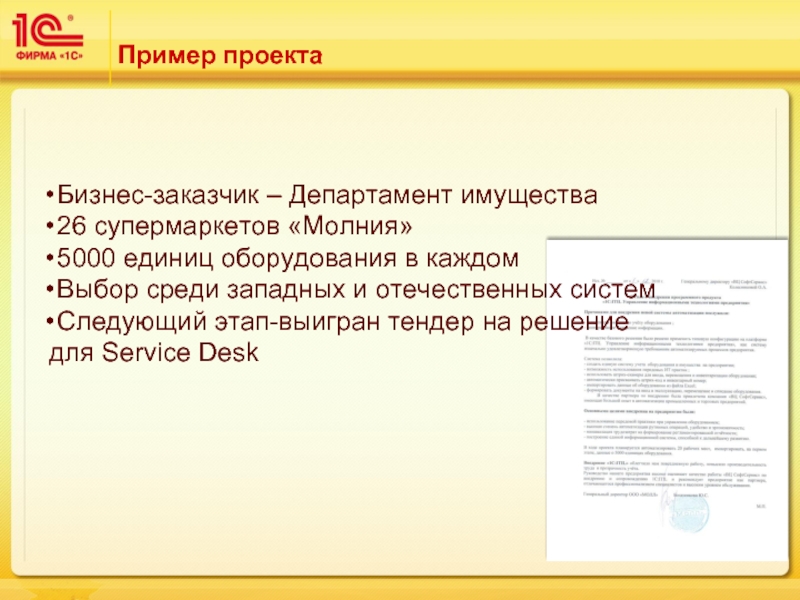Viewport: 800px width, 600px height.
Task: Open the scanned reference letter thumbnail
Action: point(667,399)
